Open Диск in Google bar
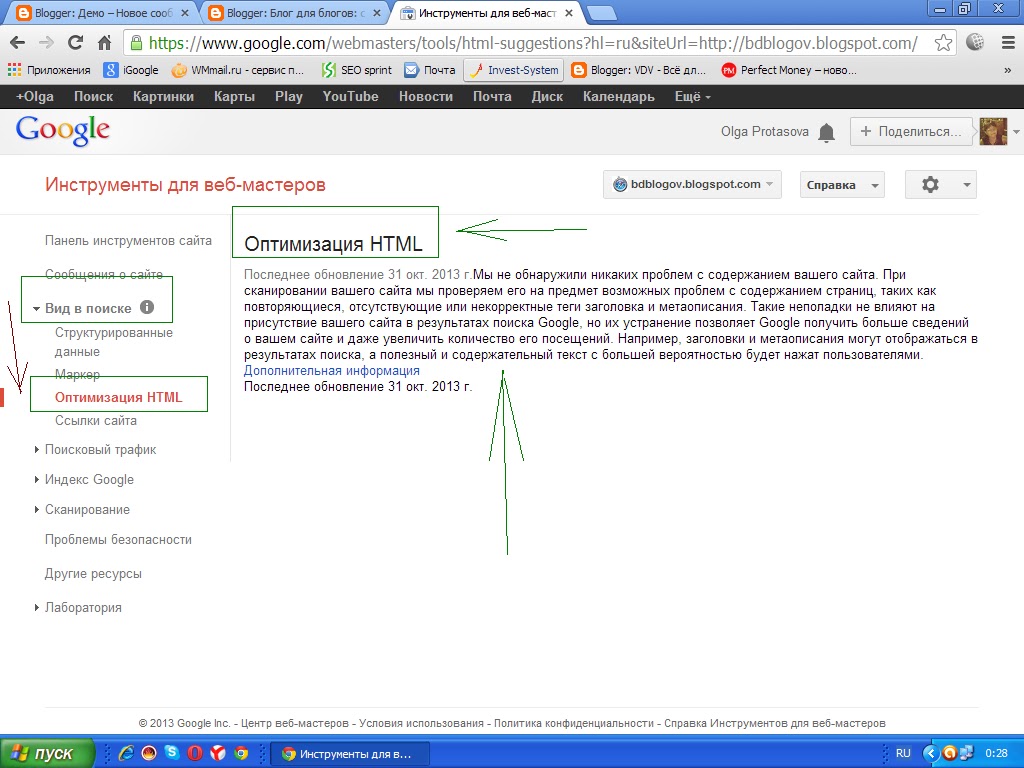 point(547,97)
